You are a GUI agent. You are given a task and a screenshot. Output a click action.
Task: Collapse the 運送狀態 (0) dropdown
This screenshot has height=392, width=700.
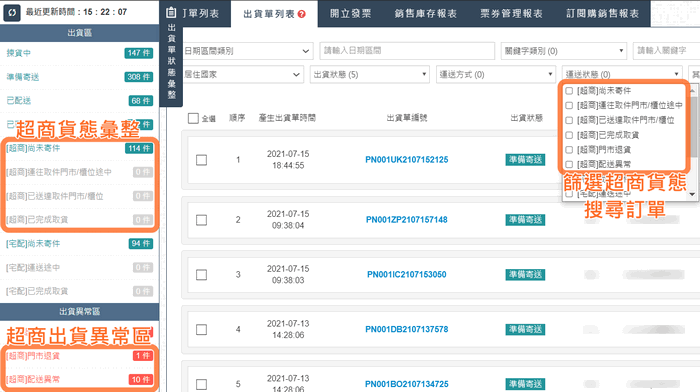(622, 74)
